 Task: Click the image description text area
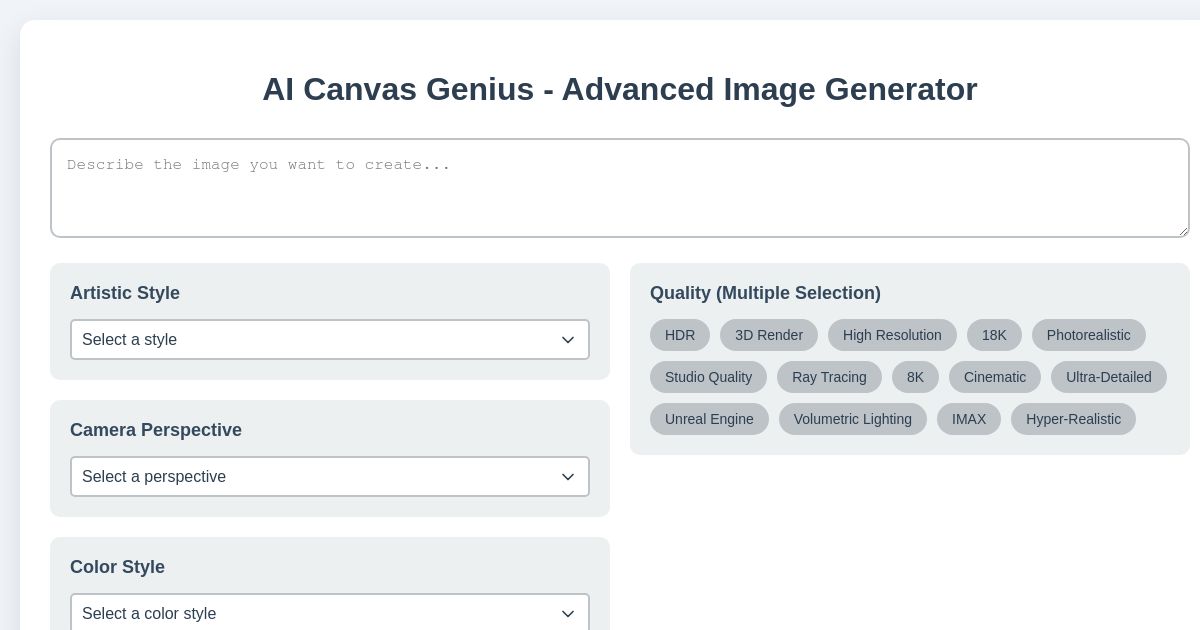click(x=620, y=188)
